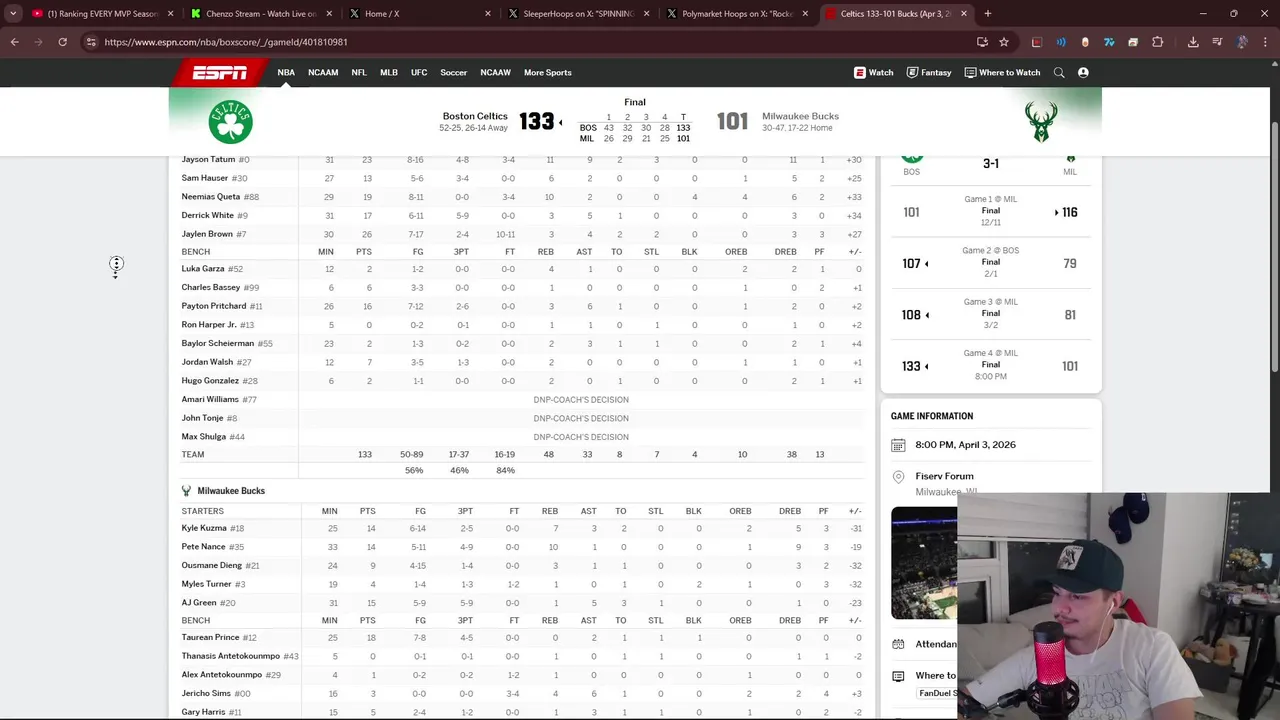Open the Chrome profile avatar
The image size is (1280, 720).
point(1242,42)
